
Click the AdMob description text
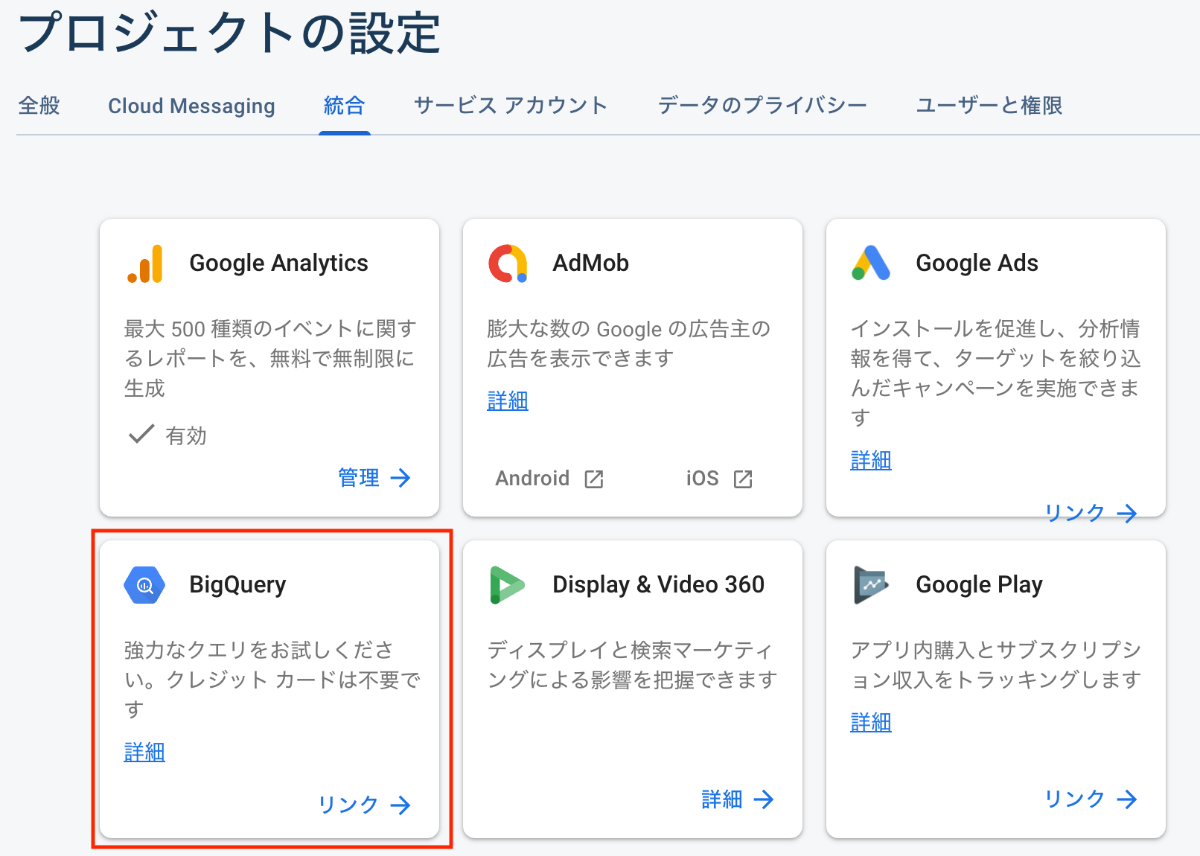(629, 343)
